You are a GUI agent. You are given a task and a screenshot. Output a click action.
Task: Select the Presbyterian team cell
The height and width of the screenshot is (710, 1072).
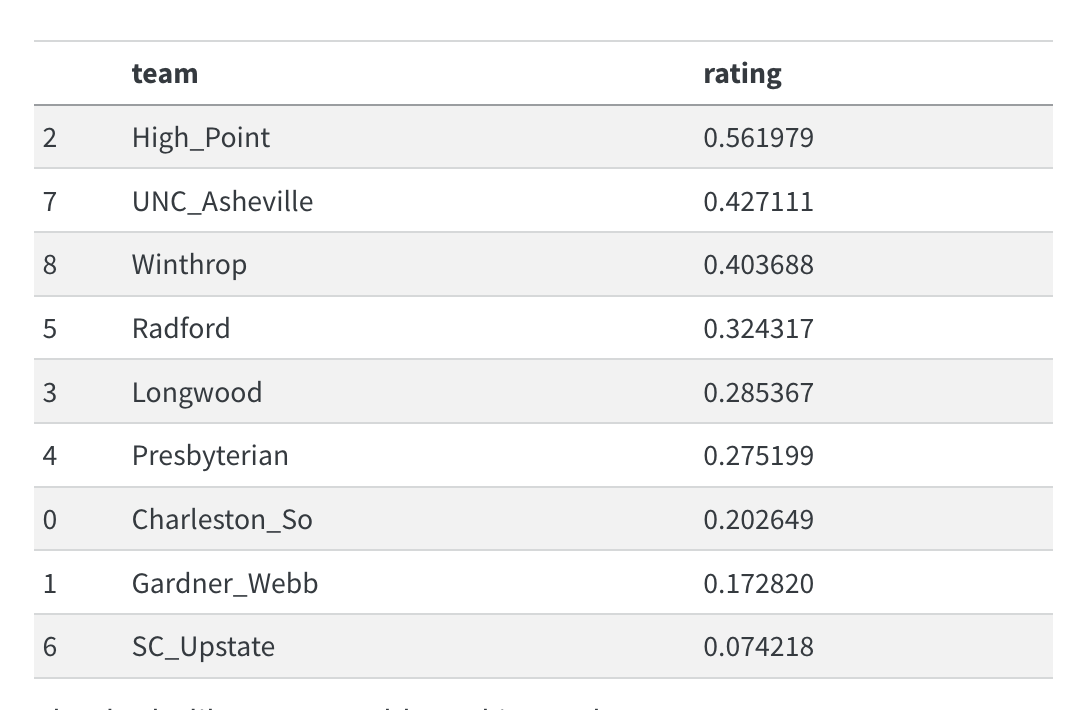point(210,456)
